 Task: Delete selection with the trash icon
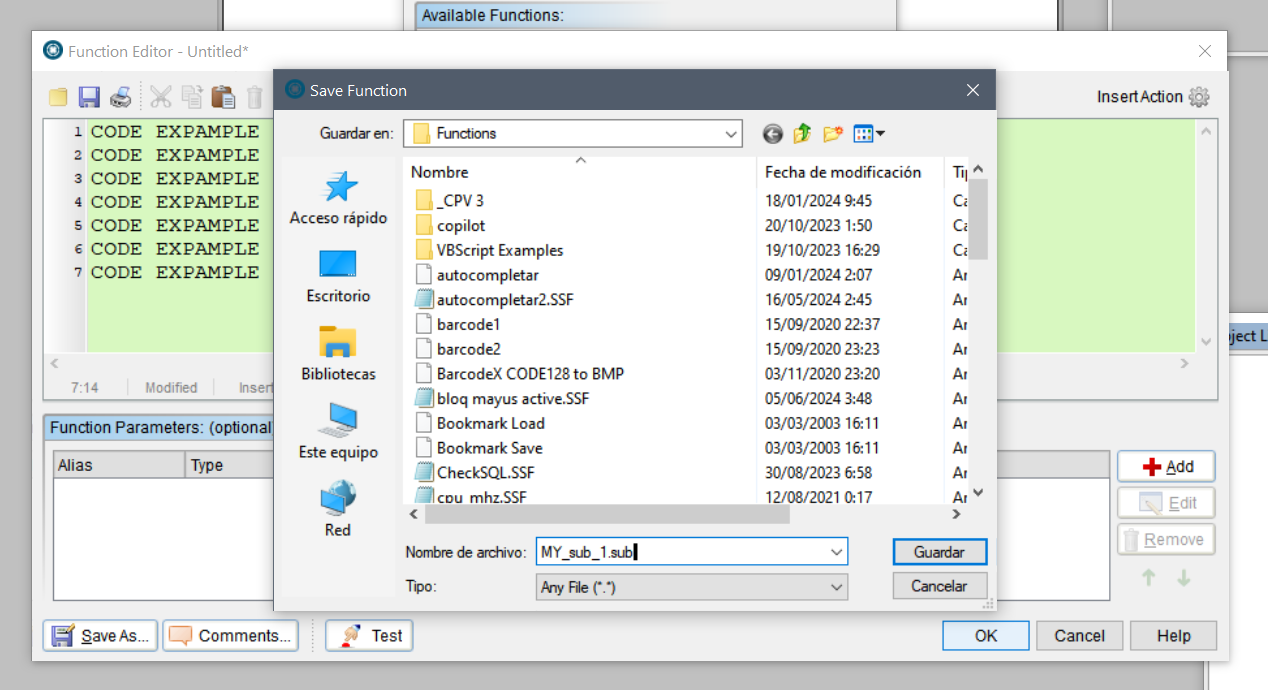pyautogui.click(x=255, y=97)
